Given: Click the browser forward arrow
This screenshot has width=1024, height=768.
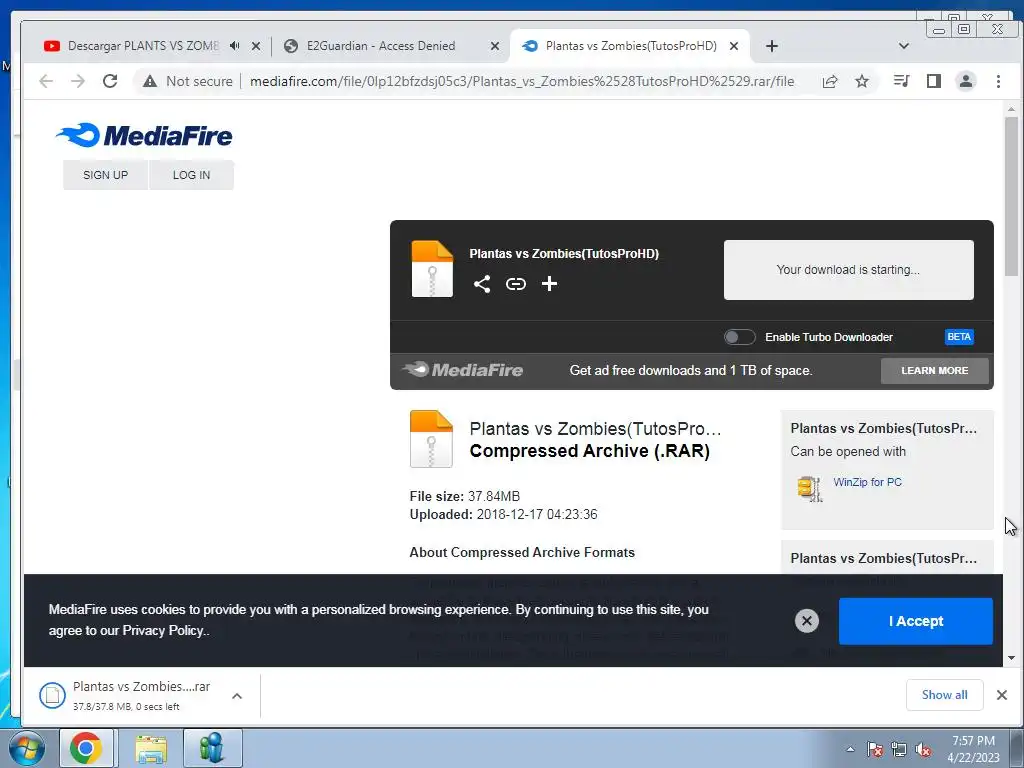Looking at the screenshot, I should pyautogui.click(x=78, y=81).
